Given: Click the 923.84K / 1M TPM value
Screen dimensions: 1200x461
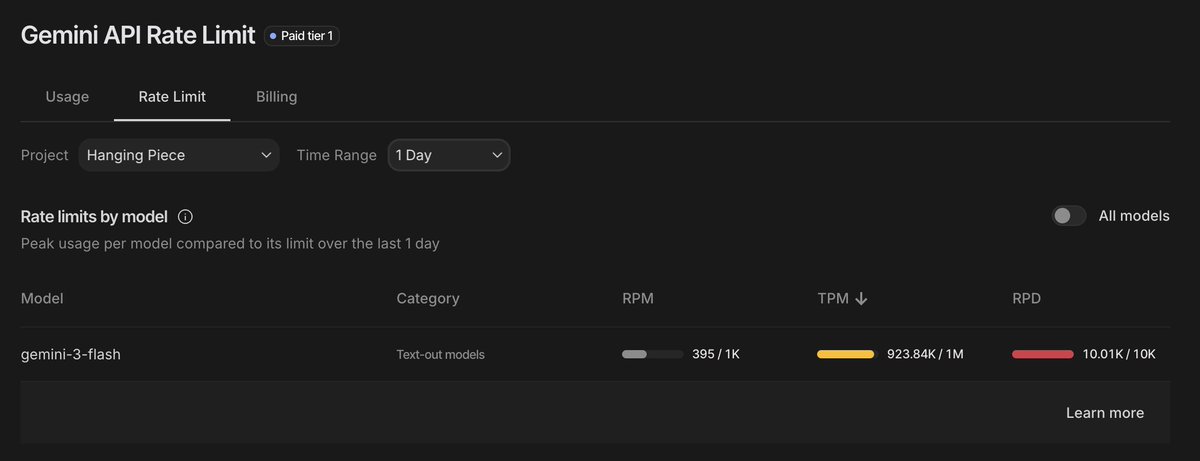Looking at the screenshot, I should pyautogui.click(x=925, y=354).
